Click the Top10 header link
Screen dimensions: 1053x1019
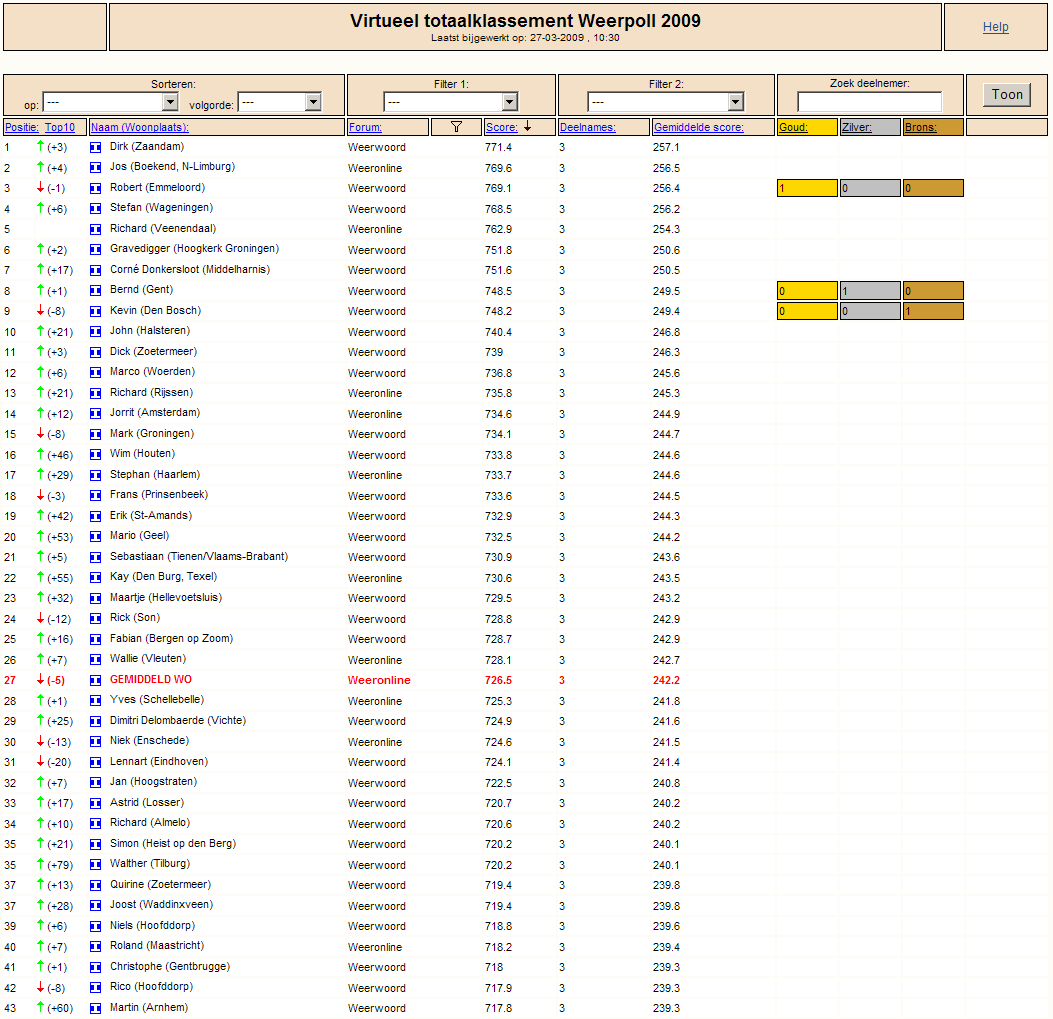[60, 127]
